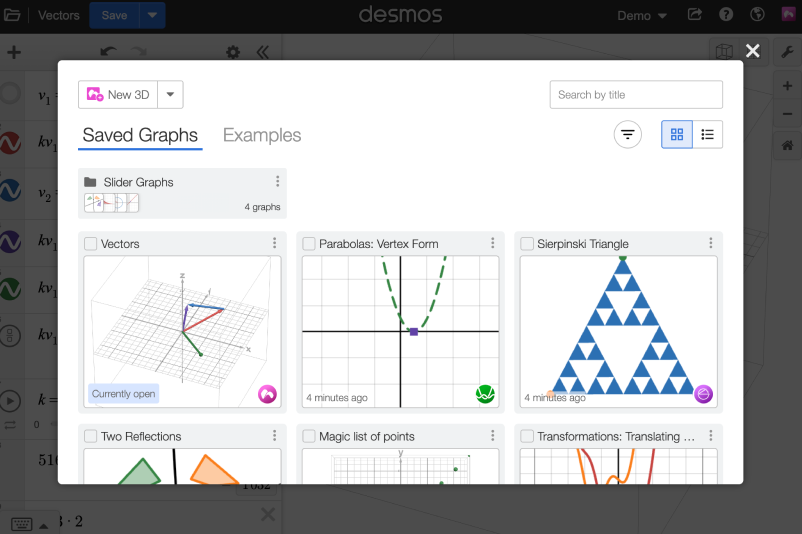Open the Parabolas: Vertex Form thumbnail

click(400, 330)
